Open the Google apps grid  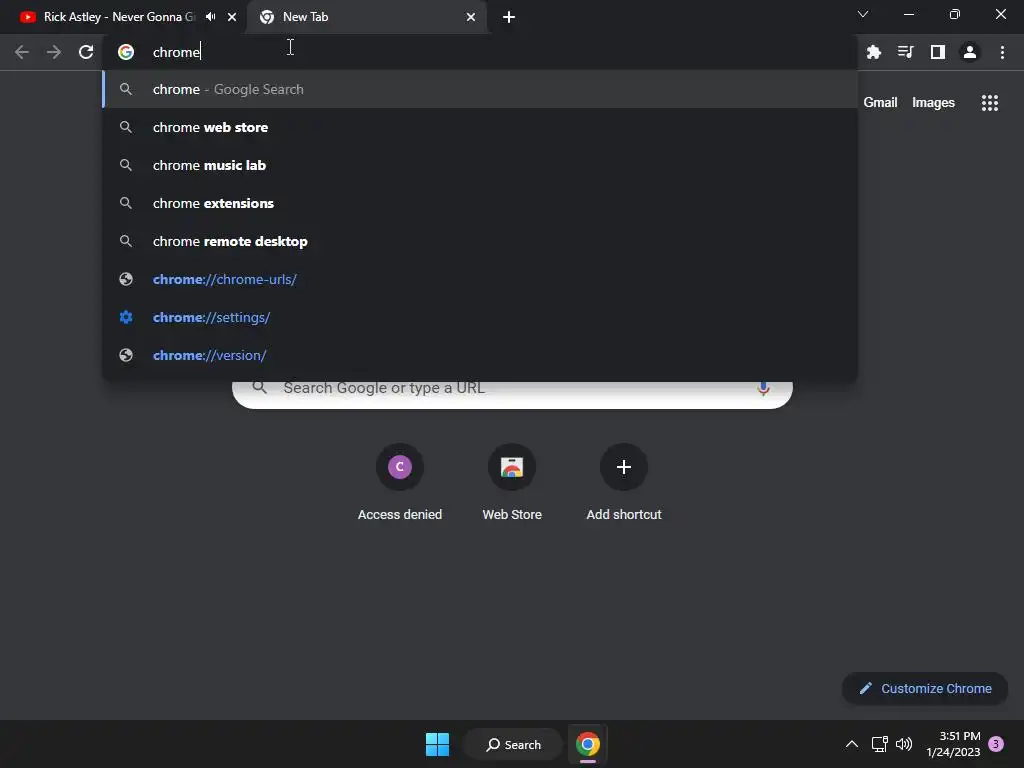tap(990, 103)
